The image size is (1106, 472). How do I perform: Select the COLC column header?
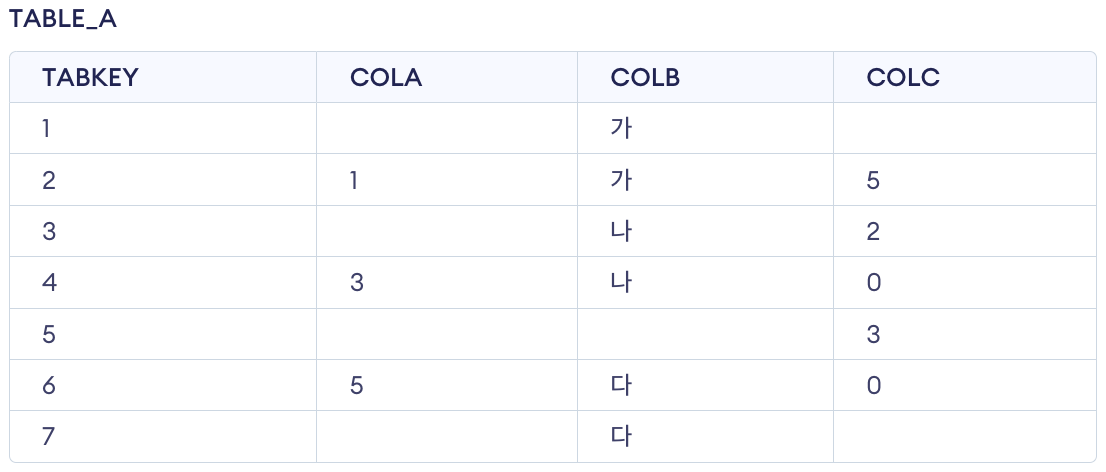point(903,78)
